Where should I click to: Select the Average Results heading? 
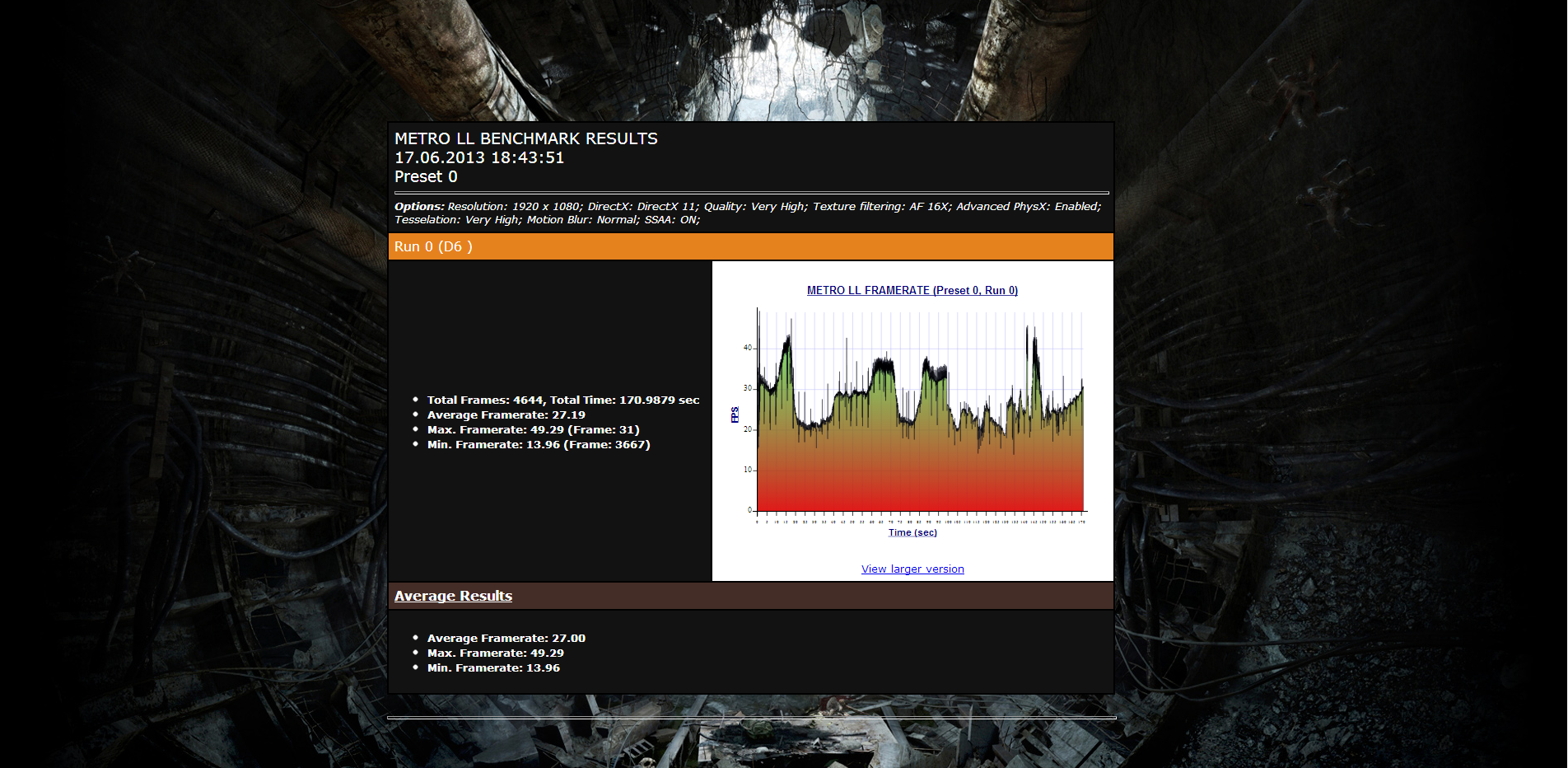tap(453, 596)
